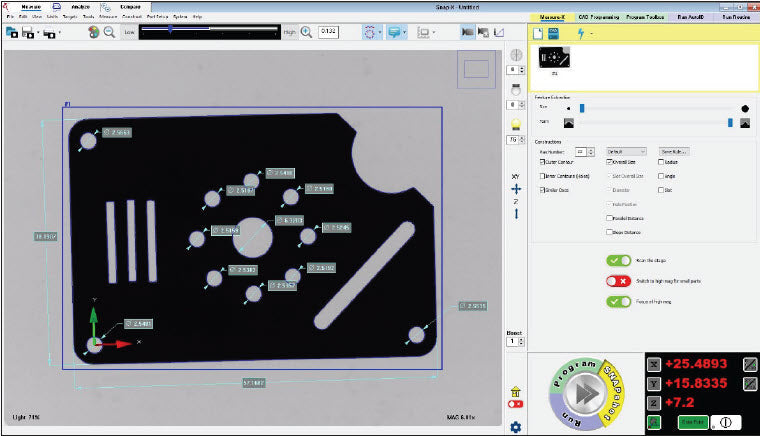Select the dotted circle target tool icon

point(369,32)
